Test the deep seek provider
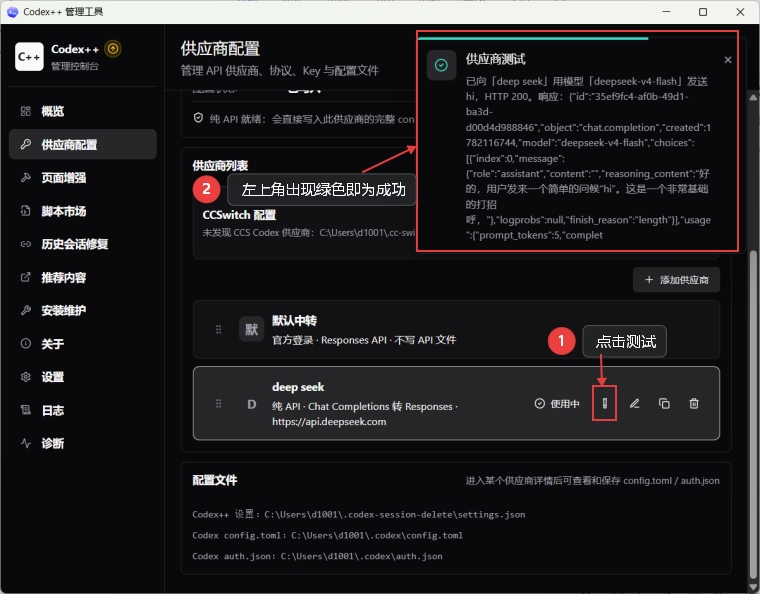 click(x=604, y=404)
